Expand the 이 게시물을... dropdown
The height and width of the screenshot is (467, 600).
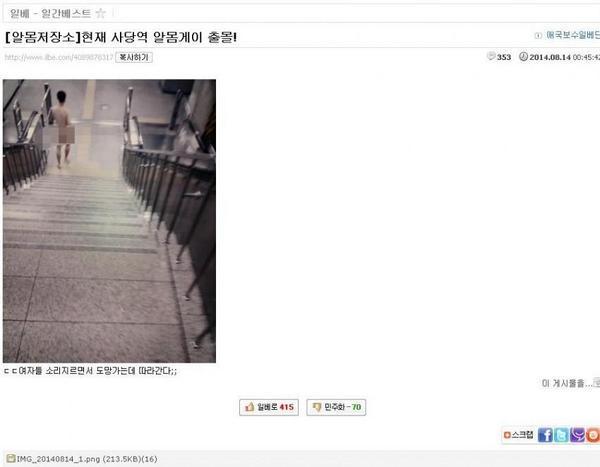(571, 382)
